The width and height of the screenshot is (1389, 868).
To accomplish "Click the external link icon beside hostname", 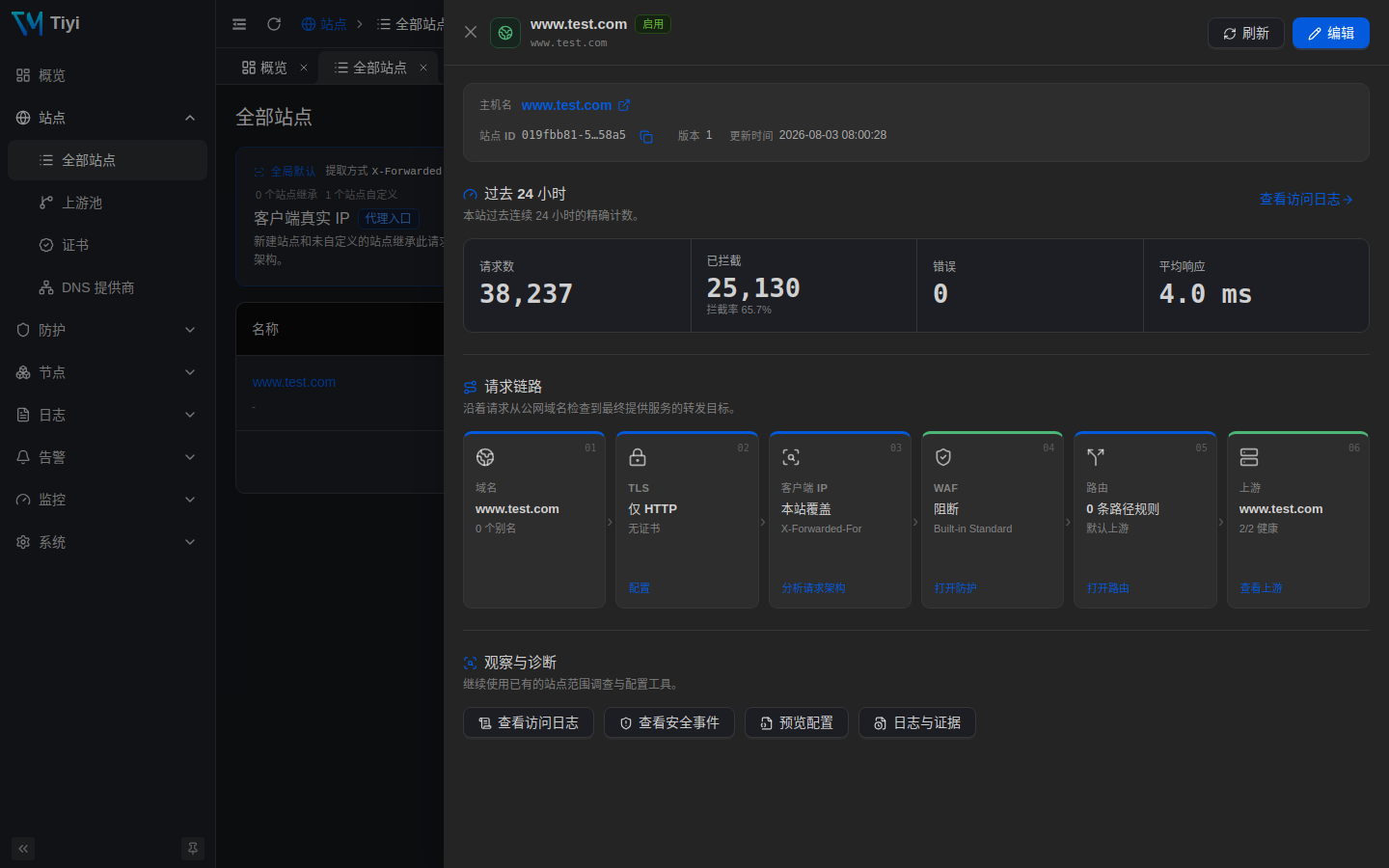I will click(624, 105).
